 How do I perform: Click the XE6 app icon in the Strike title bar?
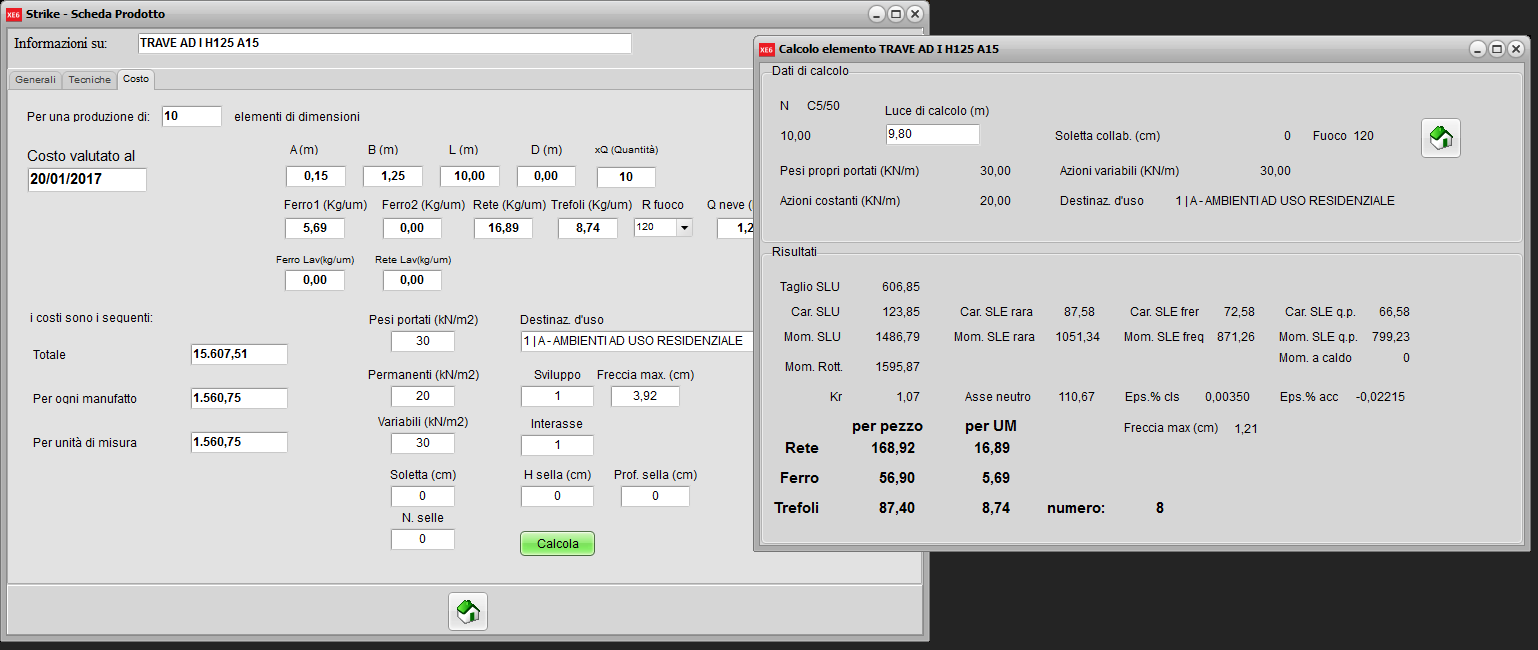13,14
